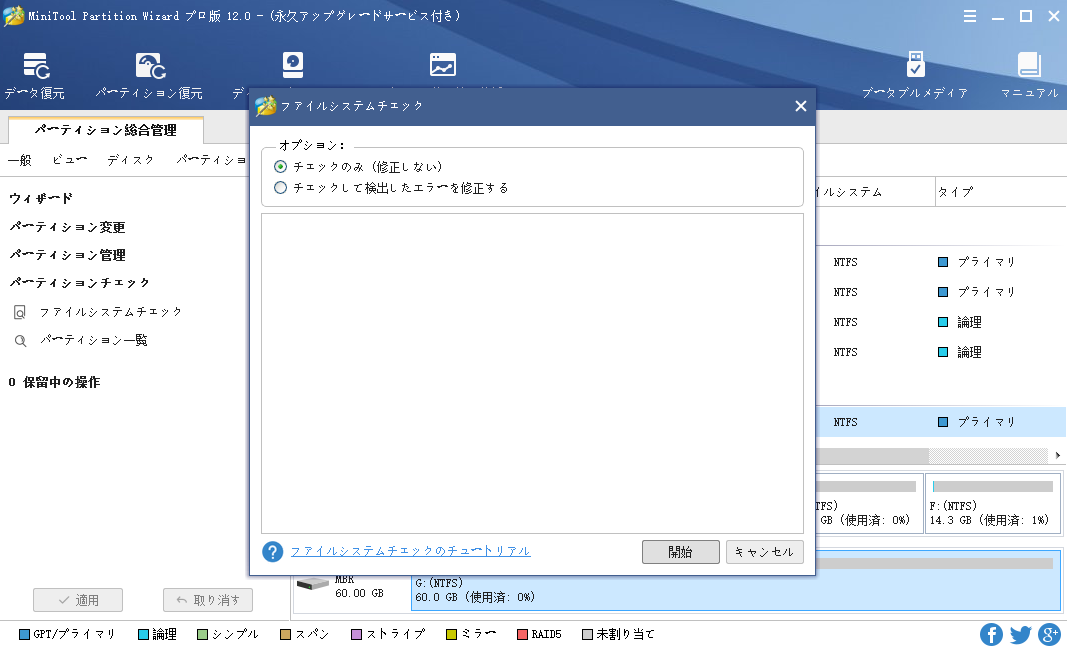Open the ディスク menu
1067x652 pixels.
pyautogui.click(x=130, y=159)
